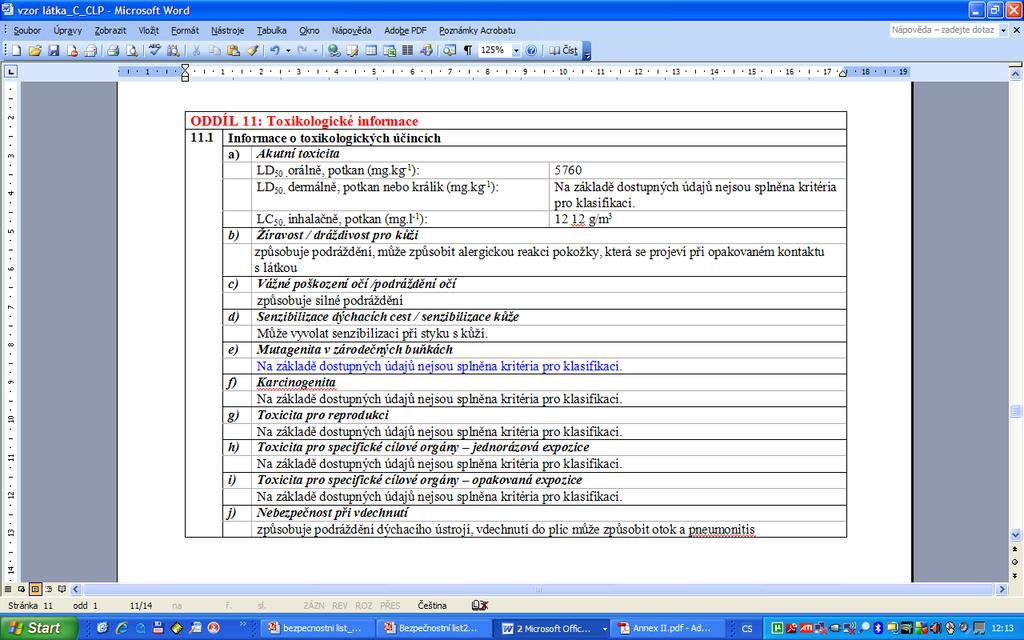Open the Research binoculars tool
1024x640 pixels.
pos(173,50)
